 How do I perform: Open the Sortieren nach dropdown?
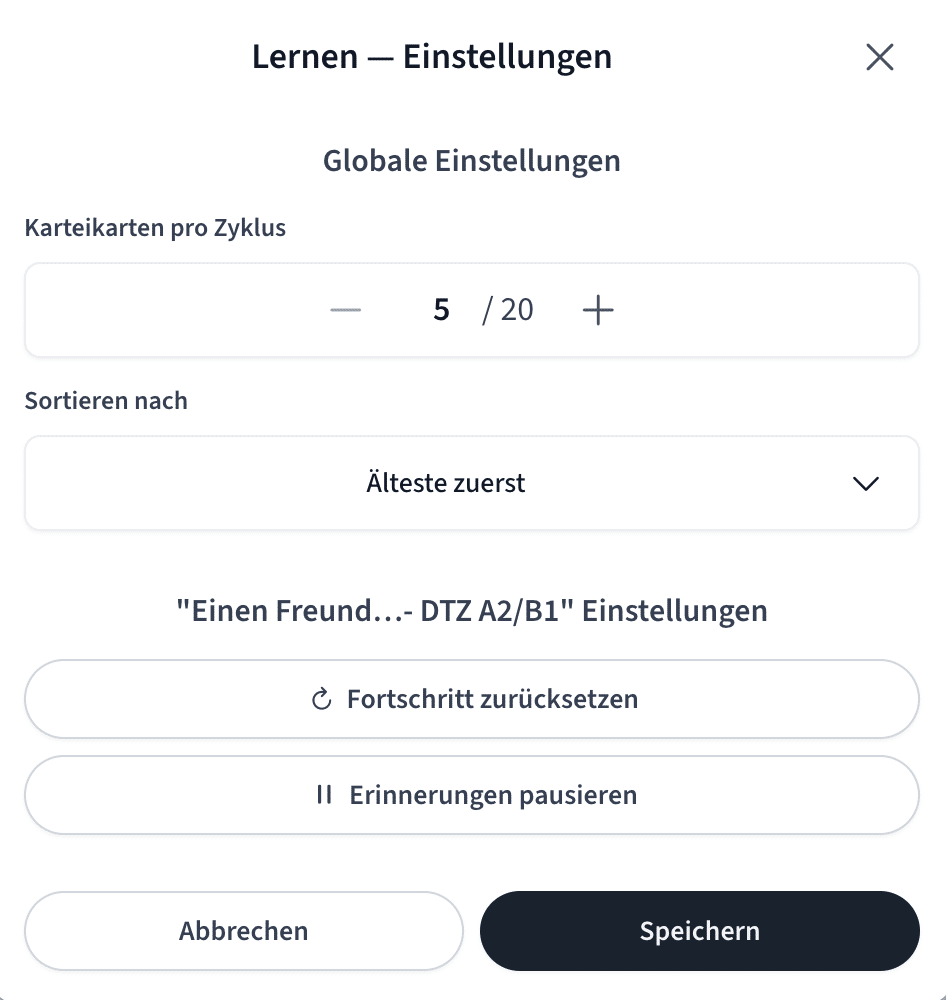[x=471, y=483]
